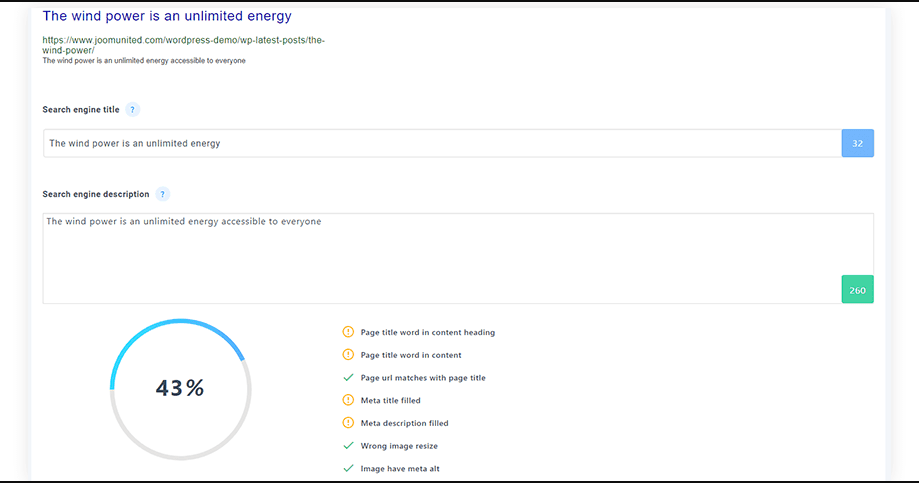919x483 pixels.
Task: Click the preview snippet description text
Action: point(144,61)
